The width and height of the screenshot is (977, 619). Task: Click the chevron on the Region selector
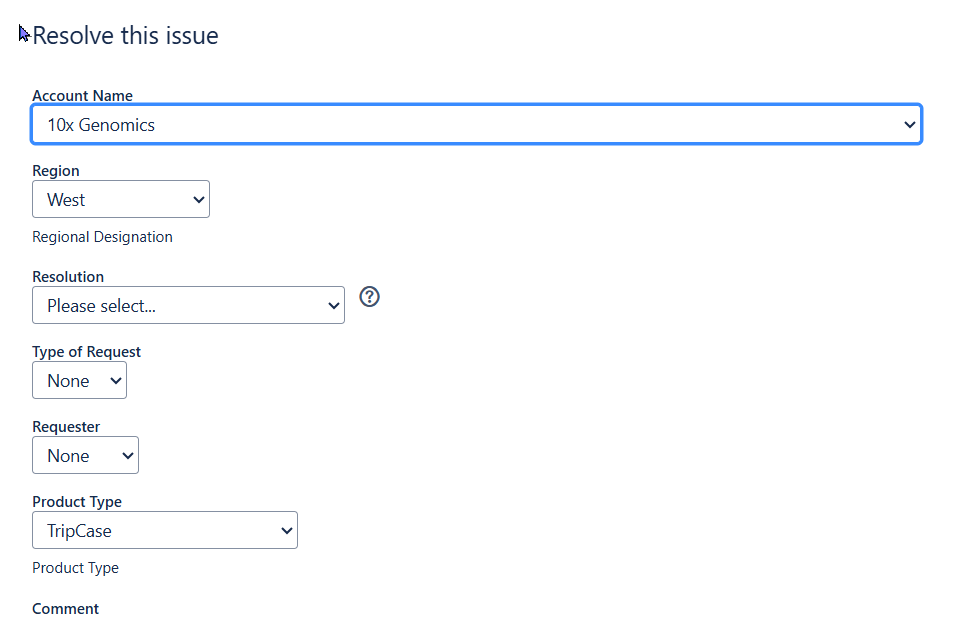196,199
